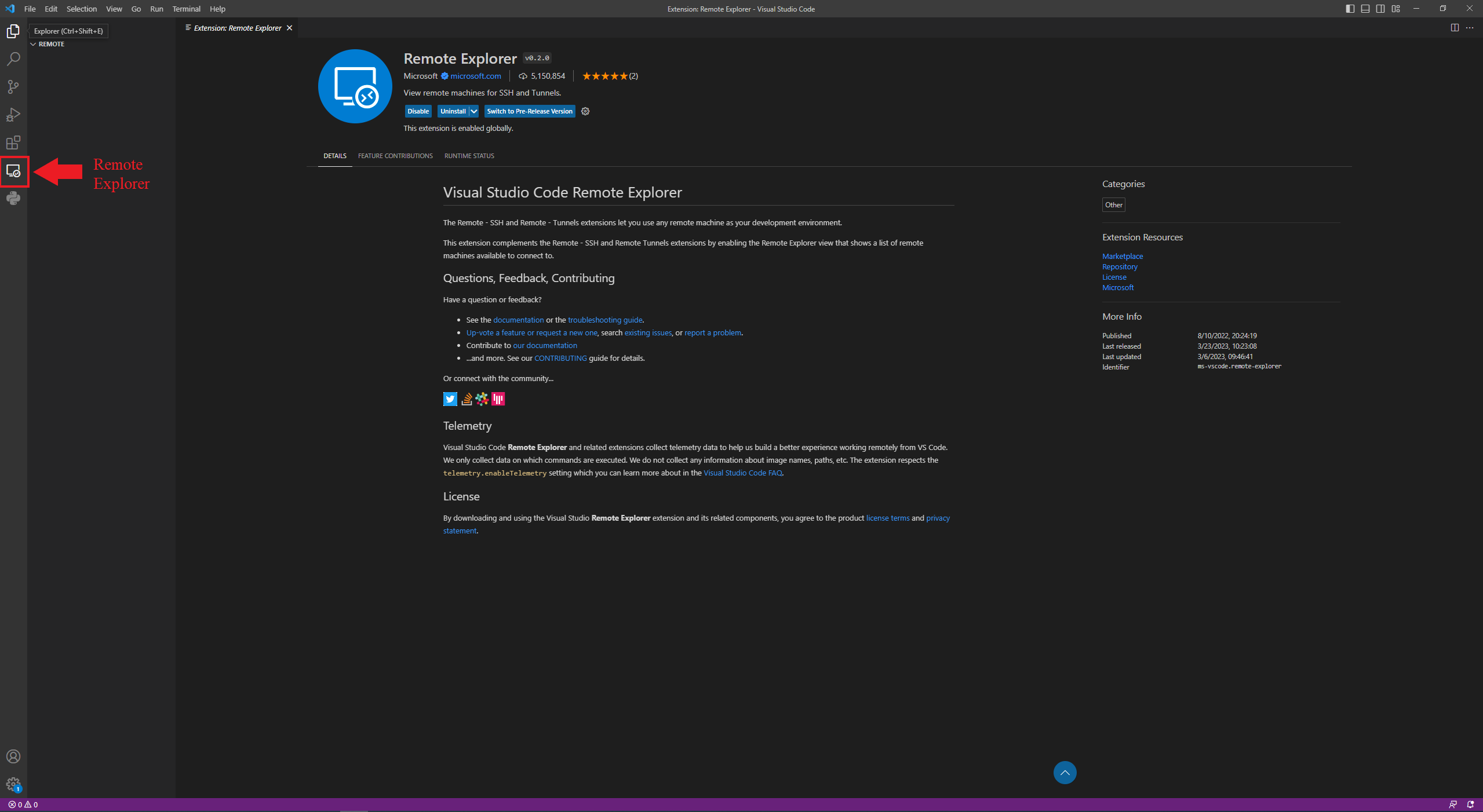Screen dimensions: 1483x812
Task: Click the Disable extension button
Action: pos(418,111)
